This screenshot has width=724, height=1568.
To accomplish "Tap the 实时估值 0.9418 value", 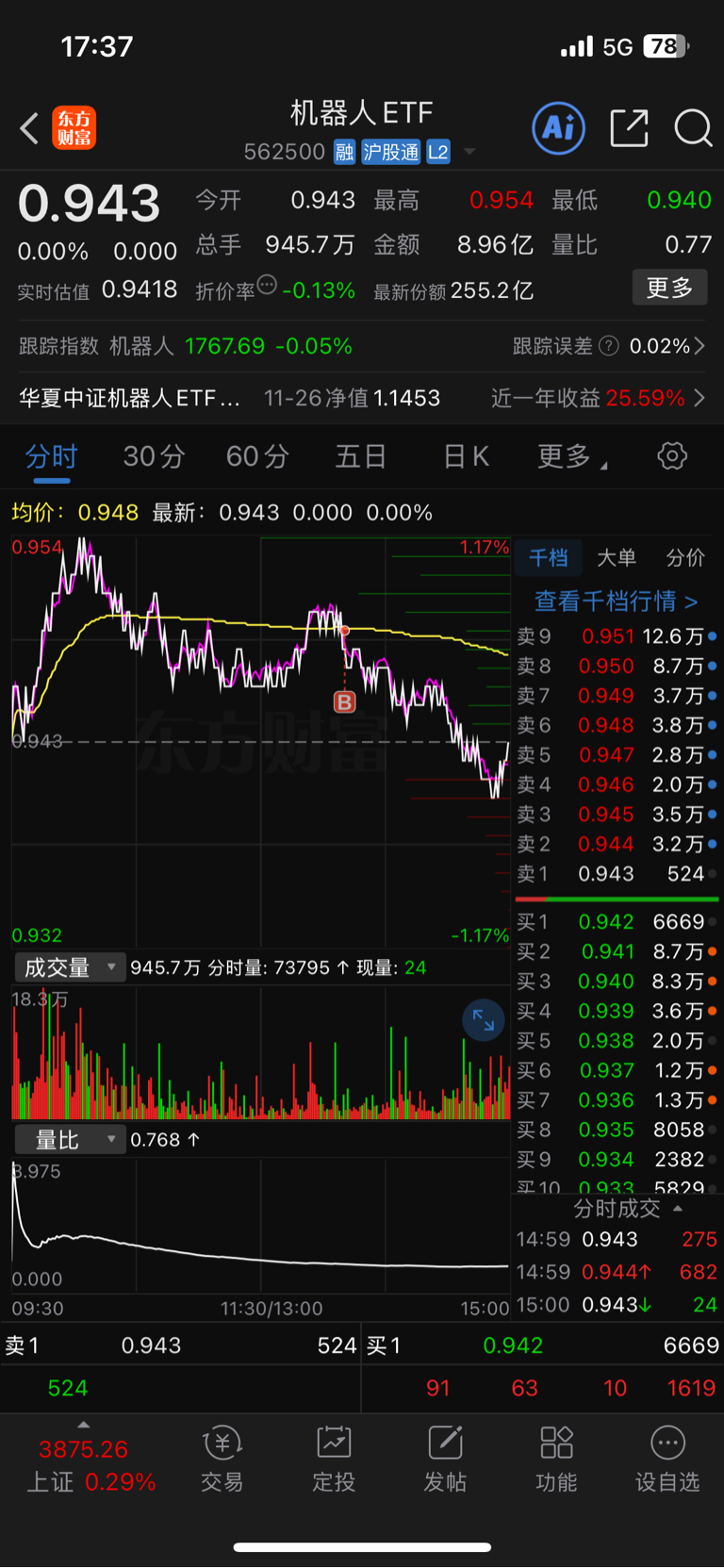I will coord(140,289).
